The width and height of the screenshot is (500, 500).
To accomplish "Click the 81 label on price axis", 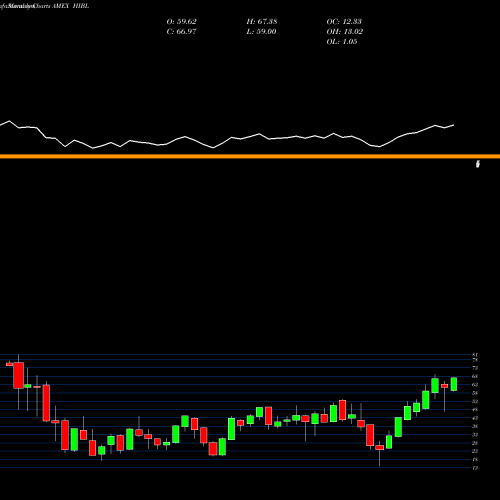I will click(x=475, y=355).
